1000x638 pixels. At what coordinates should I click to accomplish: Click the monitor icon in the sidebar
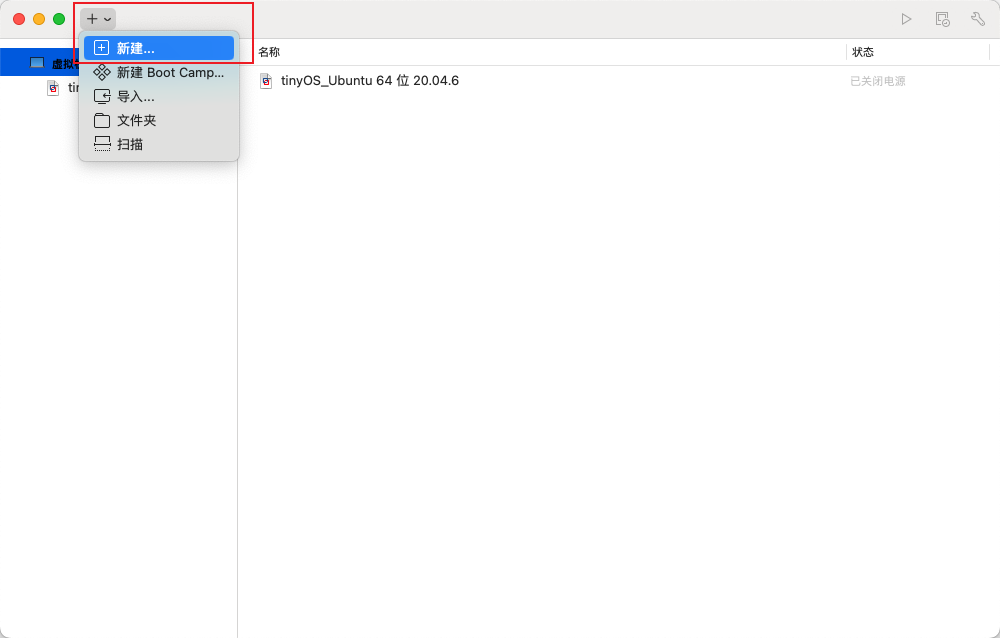(37, 63)
